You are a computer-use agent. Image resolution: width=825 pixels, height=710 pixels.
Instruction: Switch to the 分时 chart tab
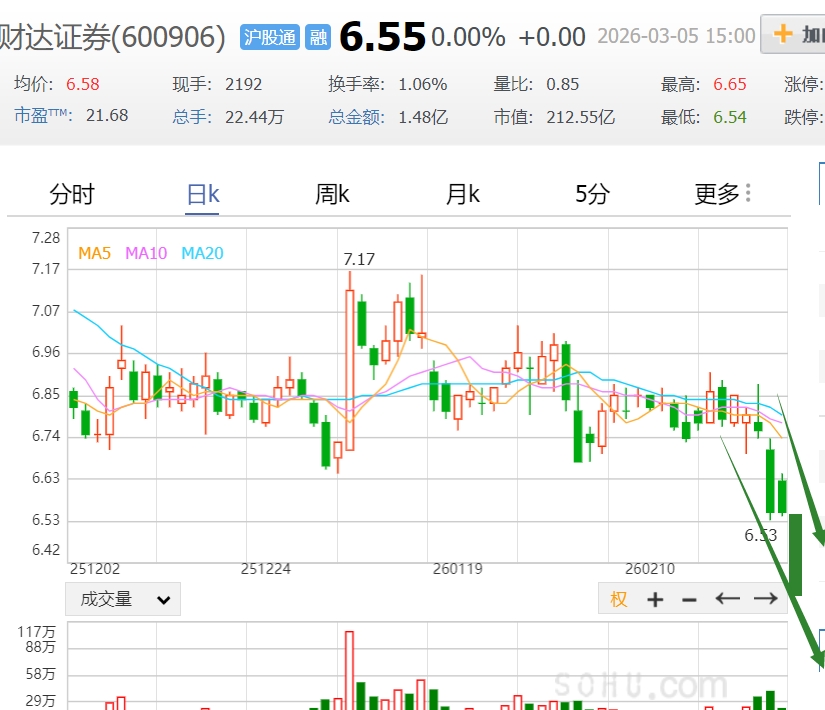(x=72, y=194)
